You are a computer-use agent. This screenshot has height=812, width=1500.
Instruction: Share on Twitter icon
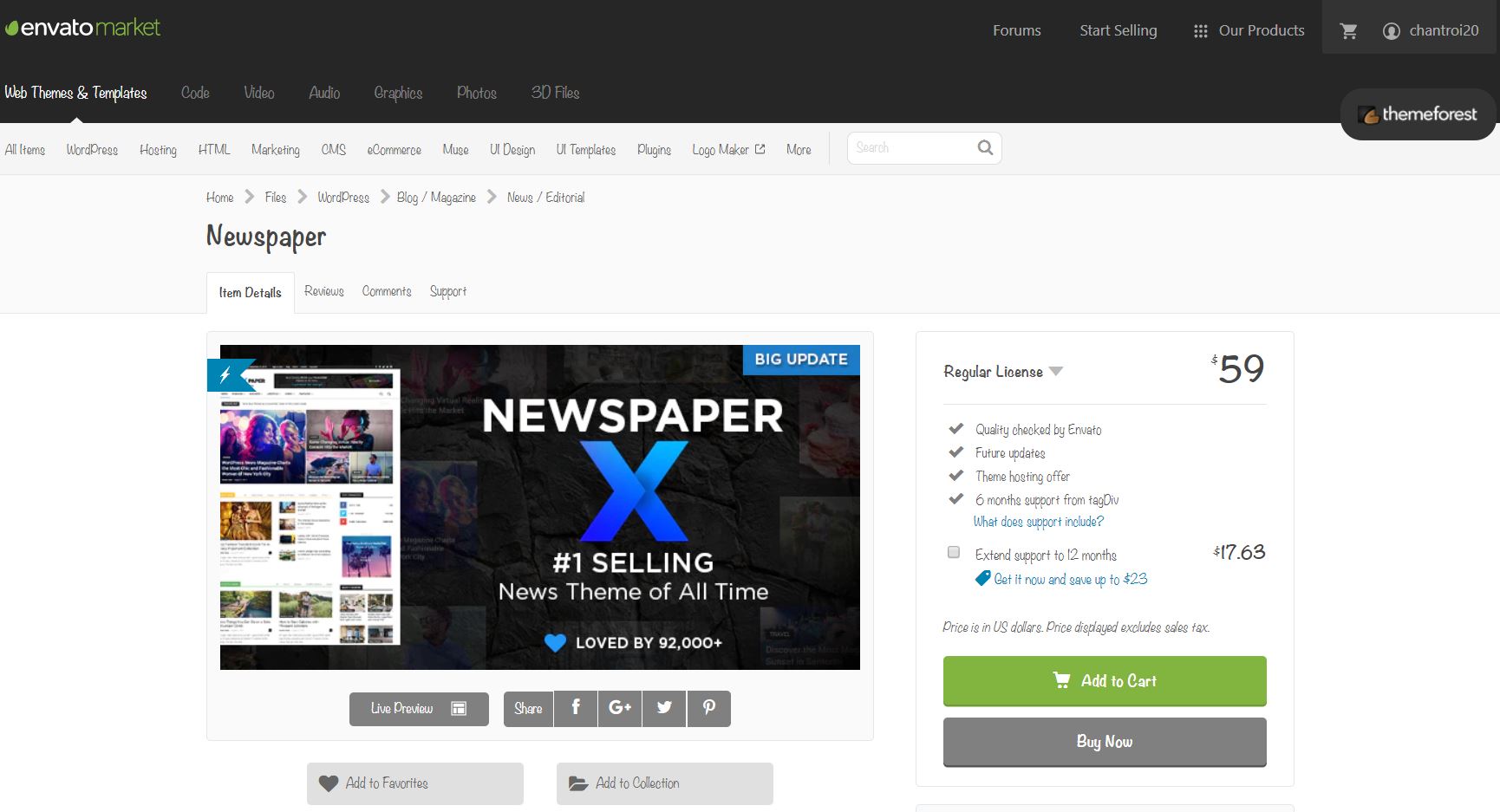coord(664,708)
